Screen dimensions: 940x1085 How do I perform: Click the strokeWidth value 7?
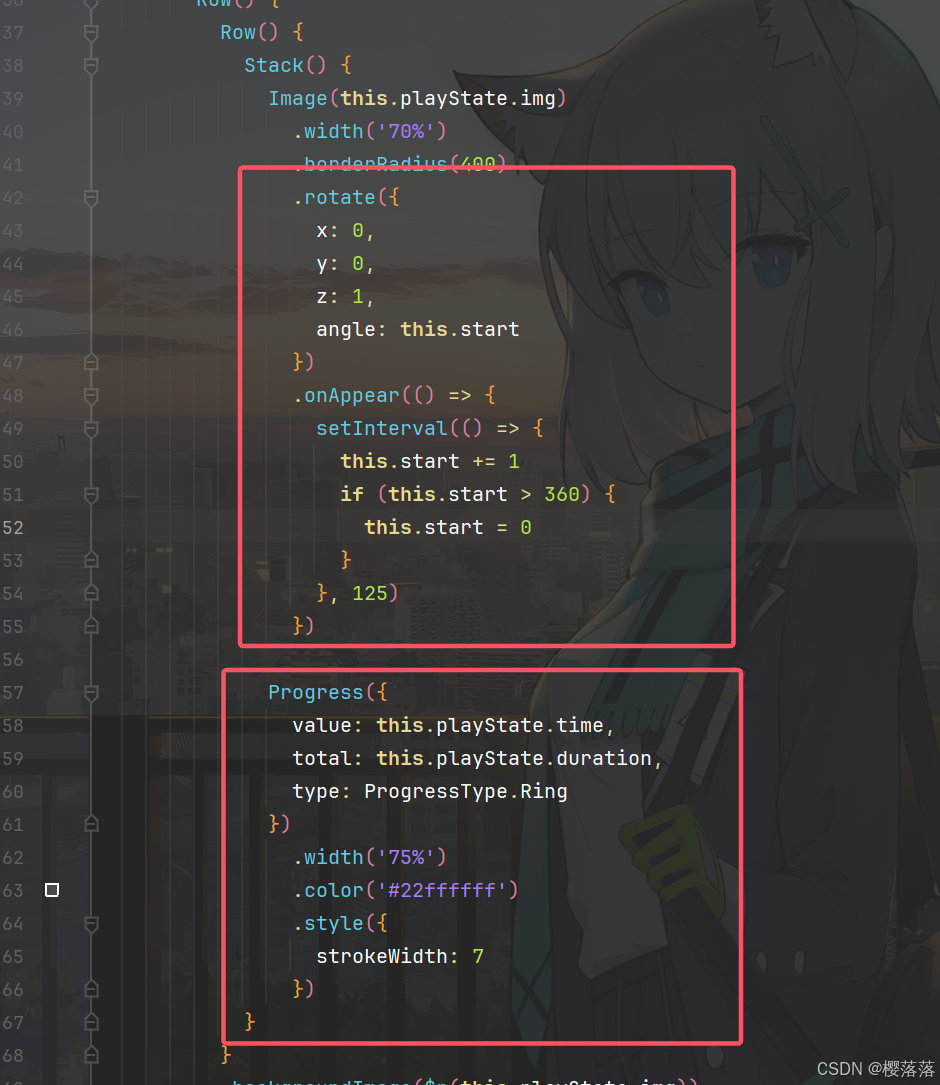point(478,956)
